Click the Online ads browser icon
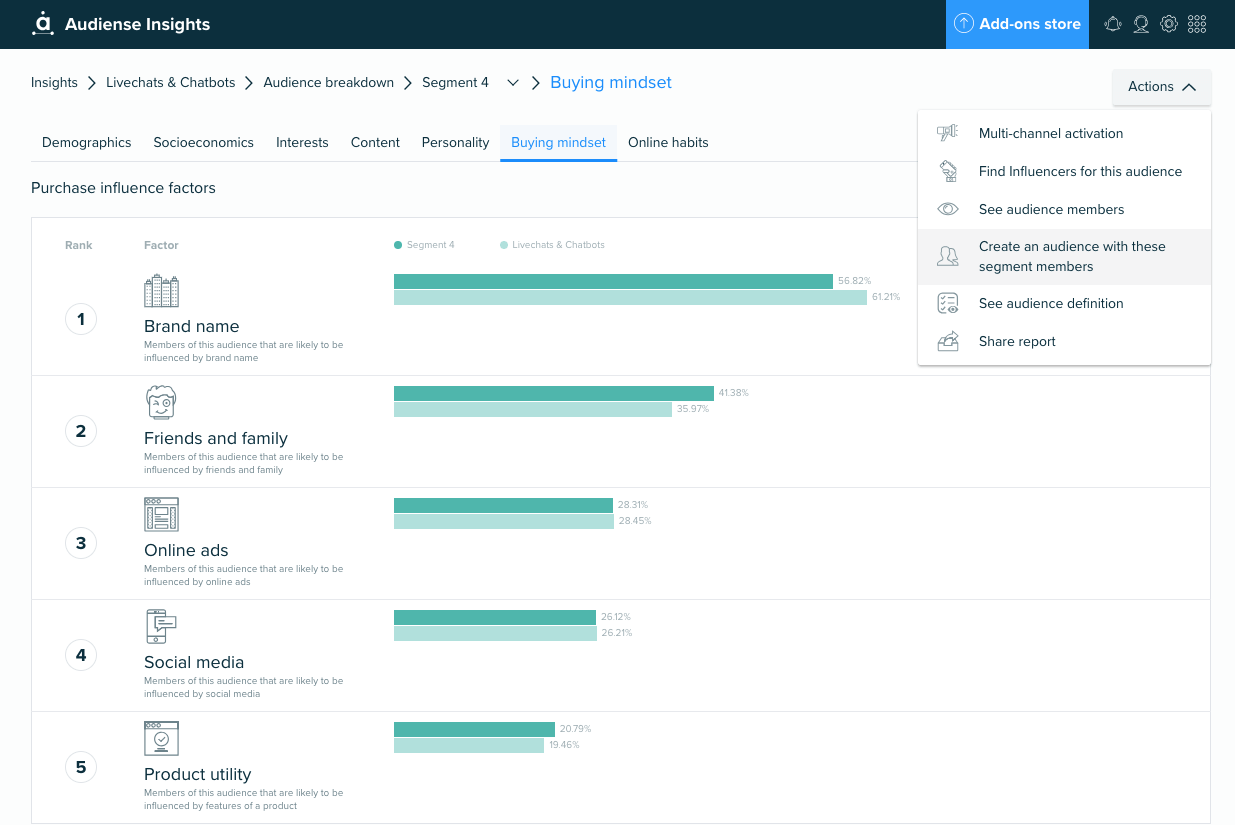1235x825 pixels. click(x=161, y=515)
